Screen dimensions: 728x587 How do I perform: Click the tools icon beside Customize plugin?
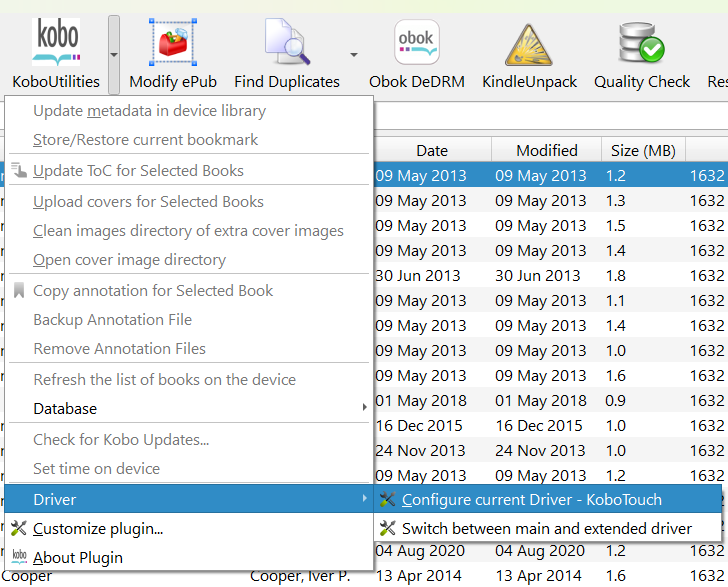pyautogui.click(x=19, y=528)
